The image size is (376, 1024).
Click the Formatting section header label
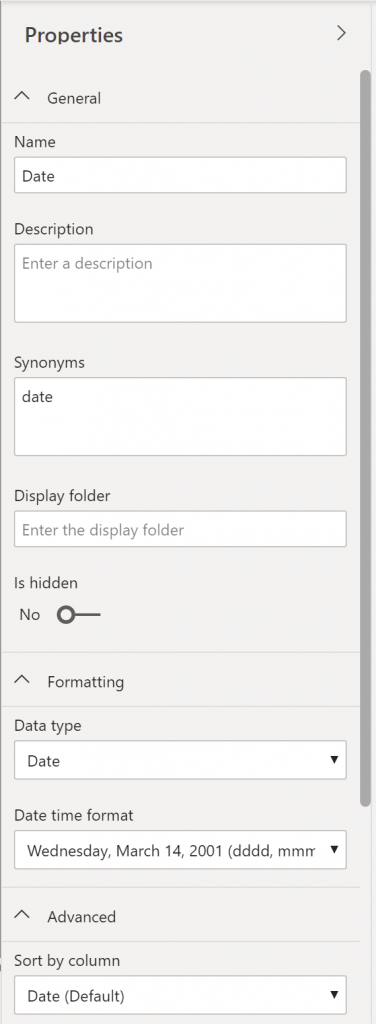point(86,682)
